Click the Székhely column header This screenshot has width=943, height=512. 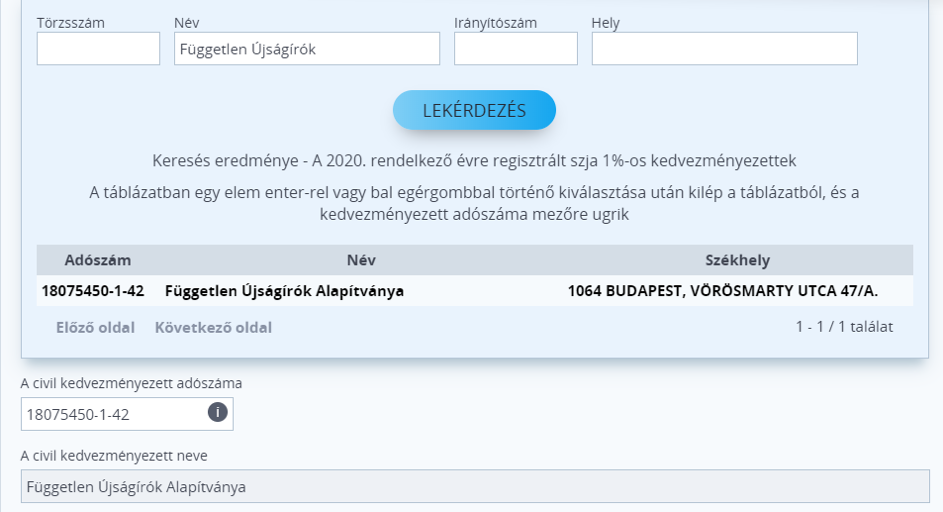pos(737,260)
